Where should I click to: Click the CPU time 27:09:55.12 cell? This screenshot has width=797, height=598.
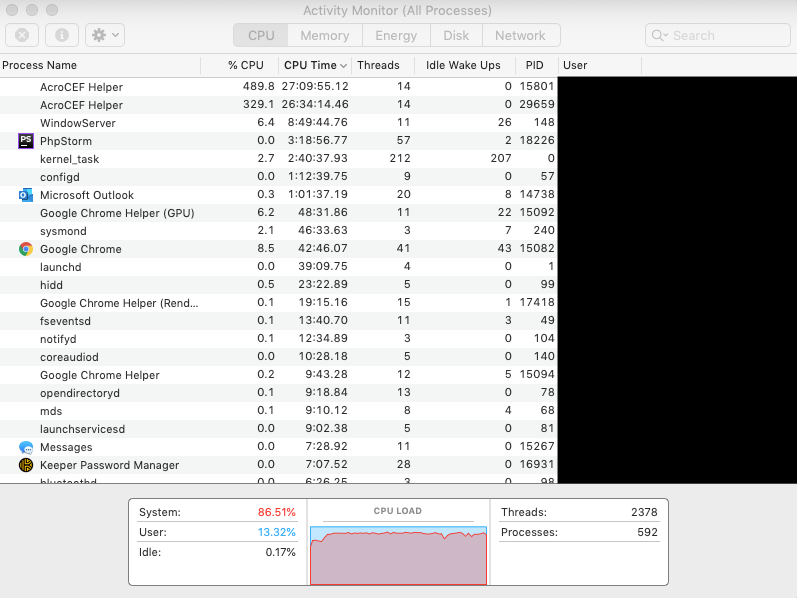(315, 86)
